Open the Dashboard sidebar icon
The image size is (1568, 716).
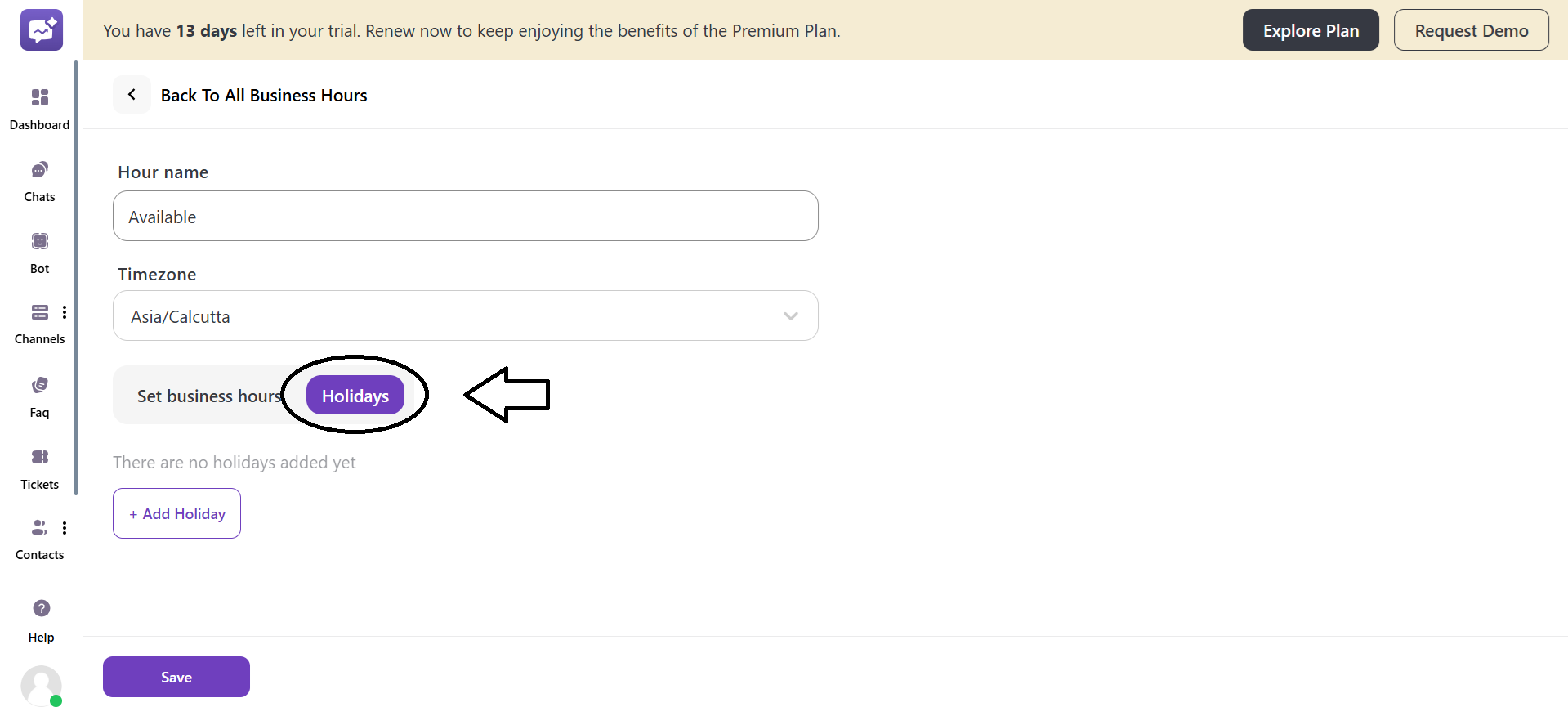click(x=39, y=98)
